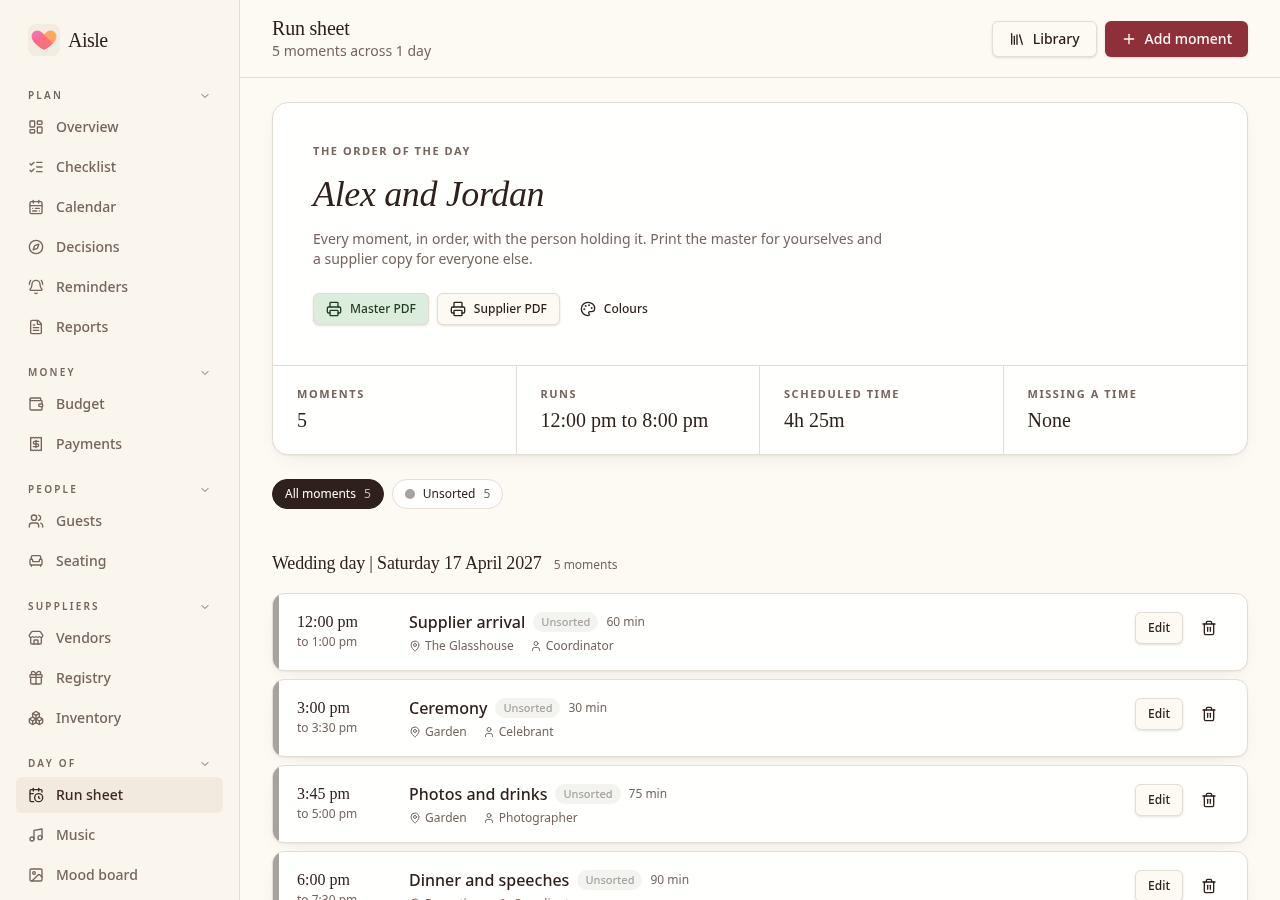Viewport: 1280px width, 900px height.
Task: Delete the Dinner and speeches moment
Action: (x=1209, y=886)
